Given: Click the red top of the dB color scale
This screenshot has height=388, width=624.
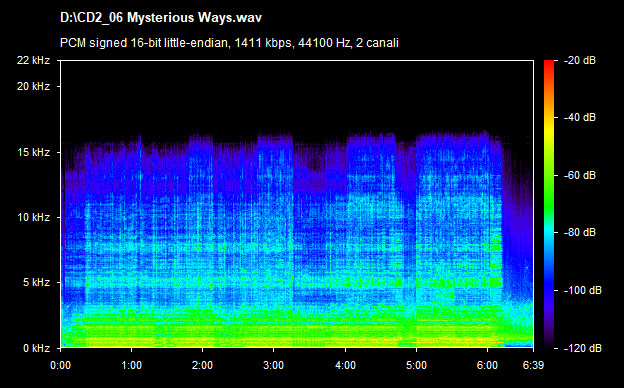Looking at the screenshot, I should point(549,64).
